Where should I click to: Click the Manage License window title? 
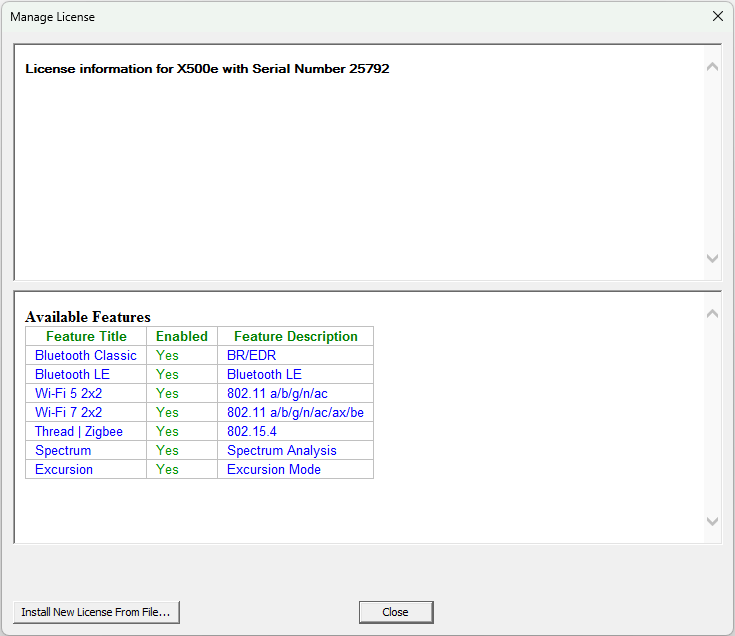pyautogui.click(x=52, y=17)
